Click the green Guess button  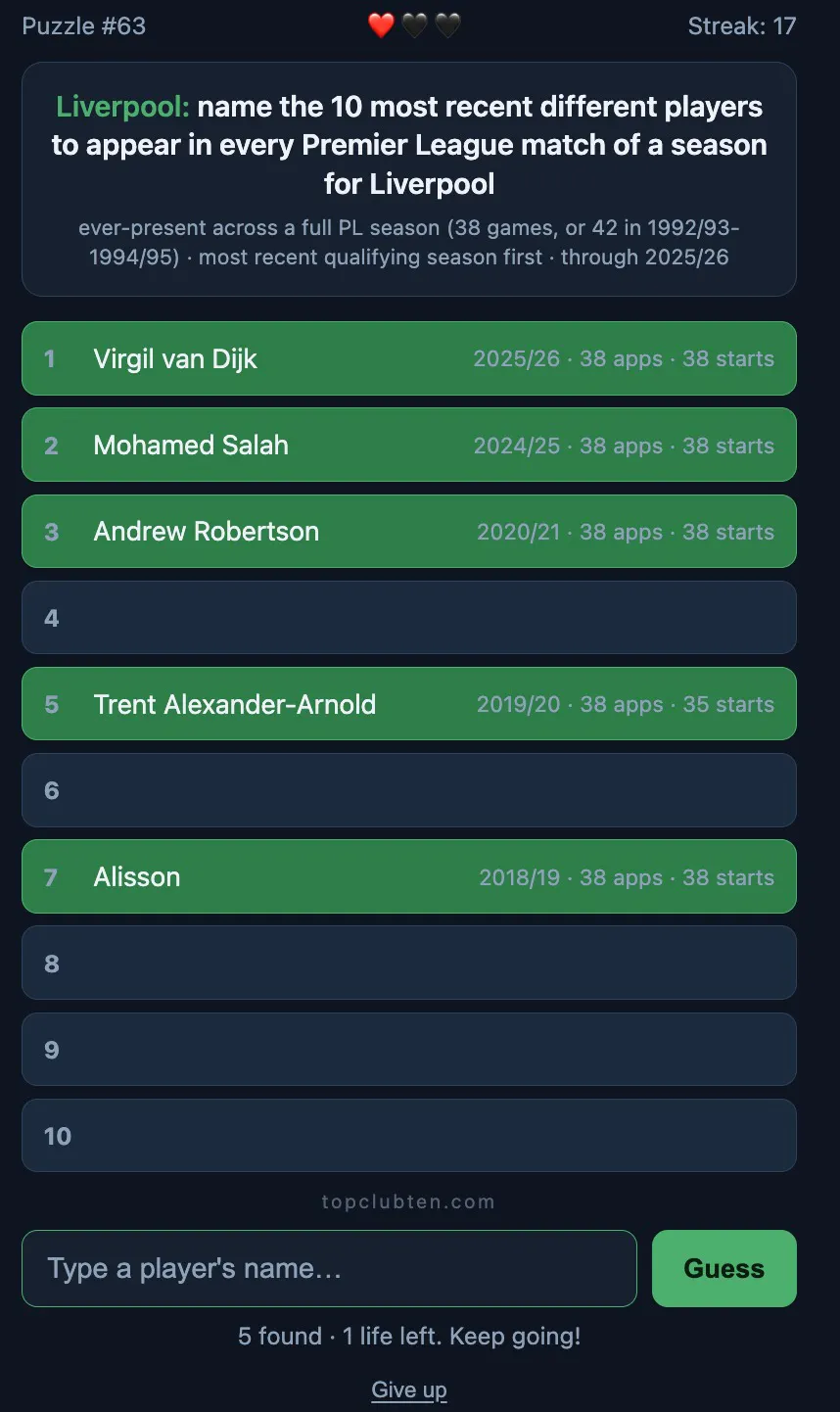[723, 1268]
